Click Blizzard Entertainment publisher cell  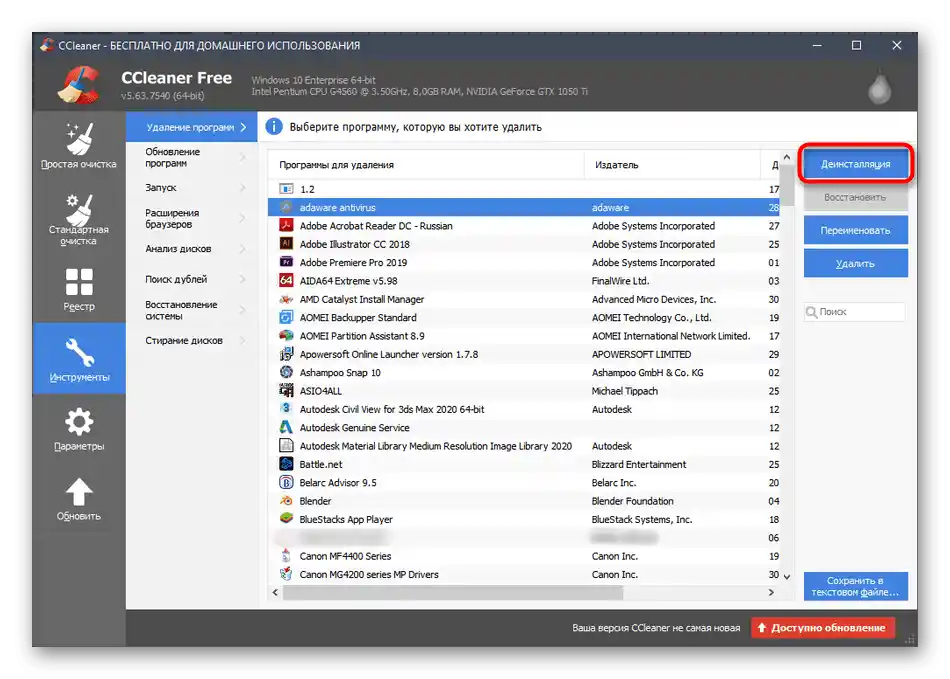(x=639, y=464)
